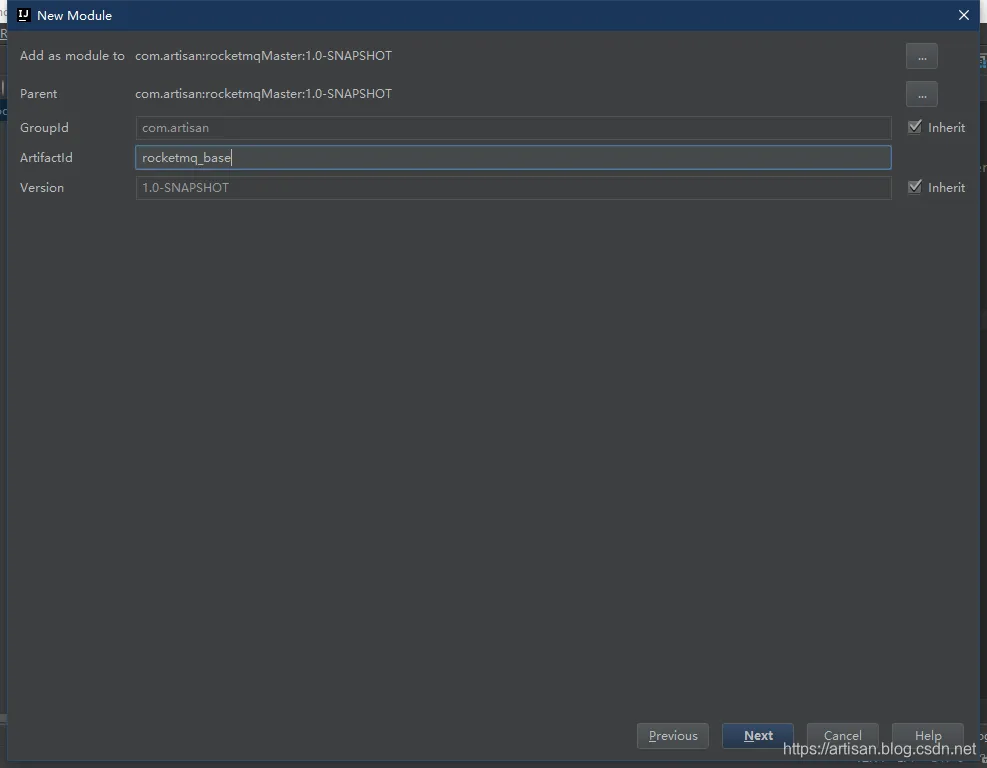
Task: Click the ArtifactId label
Action: 46,158
